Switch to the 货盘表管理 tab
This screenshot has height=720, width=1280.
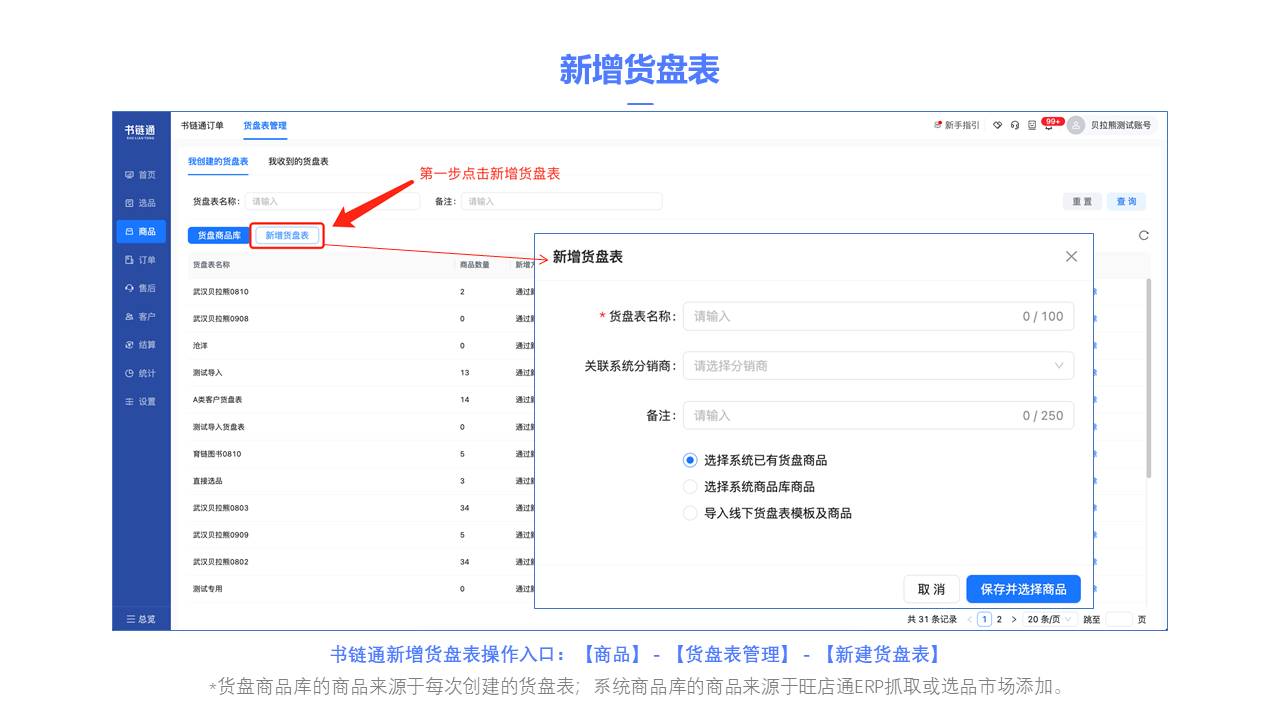click(x=265, y=125)
